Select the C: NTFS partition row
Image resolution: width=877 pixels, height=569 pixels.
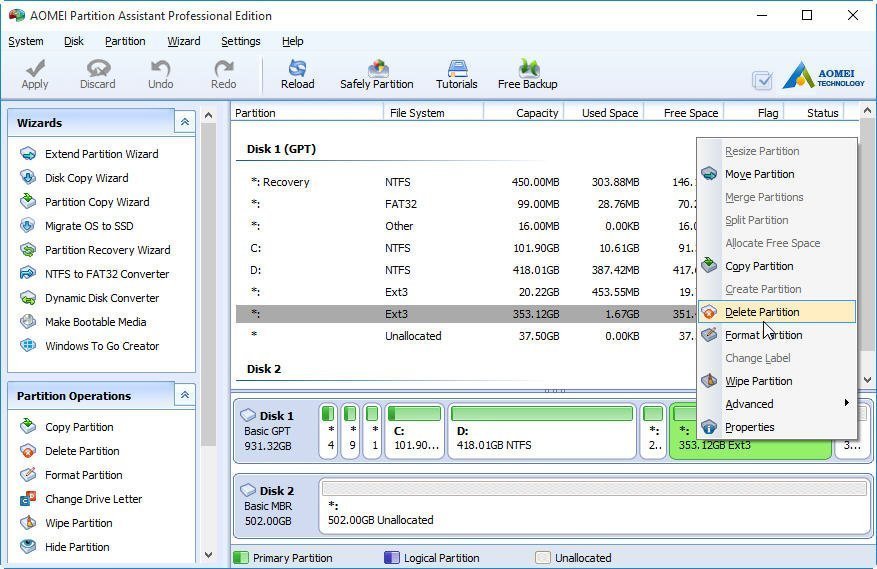point(466,248)
